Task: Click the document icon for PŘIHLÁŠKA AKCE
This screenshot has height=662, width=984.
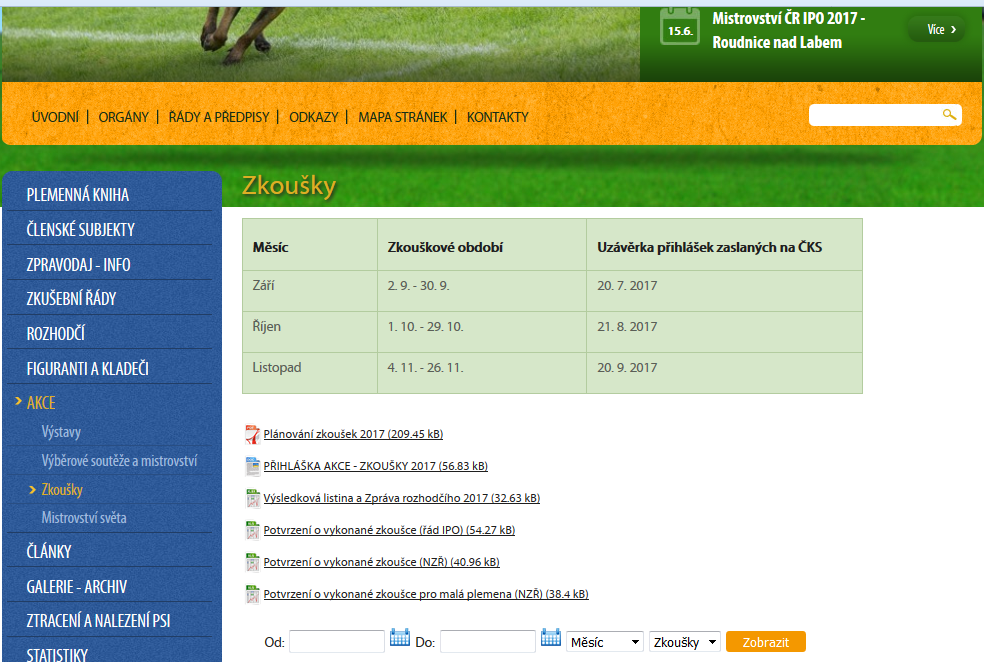Action: [252, 466]
